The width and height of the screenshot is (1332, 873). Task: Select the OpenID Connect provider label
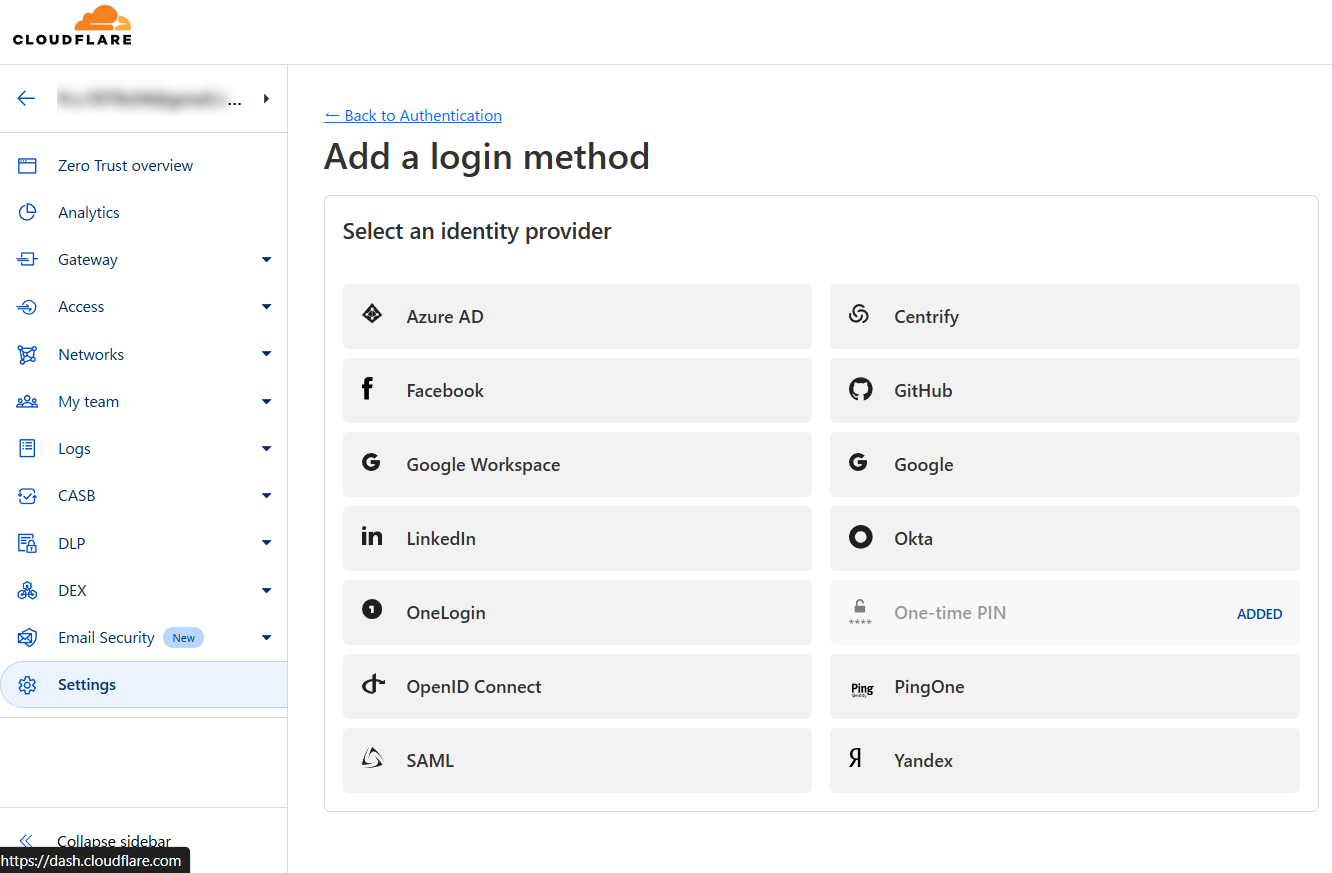coord(473,687)
